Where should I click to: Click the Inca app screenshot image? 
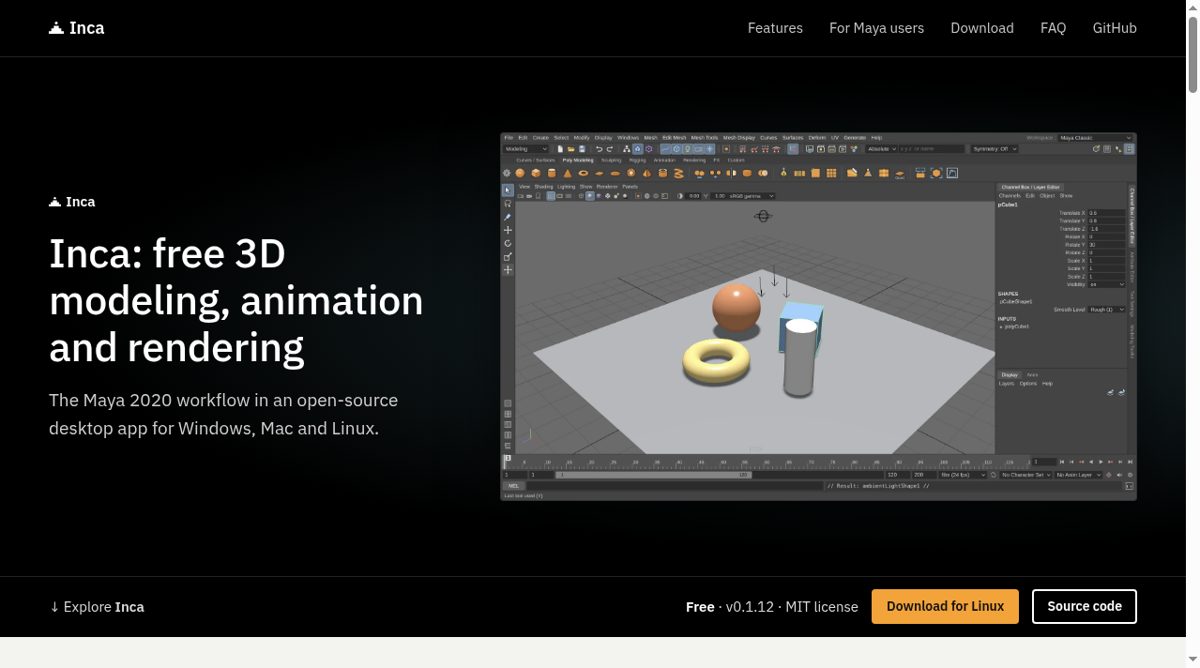[x=818, y=316]
